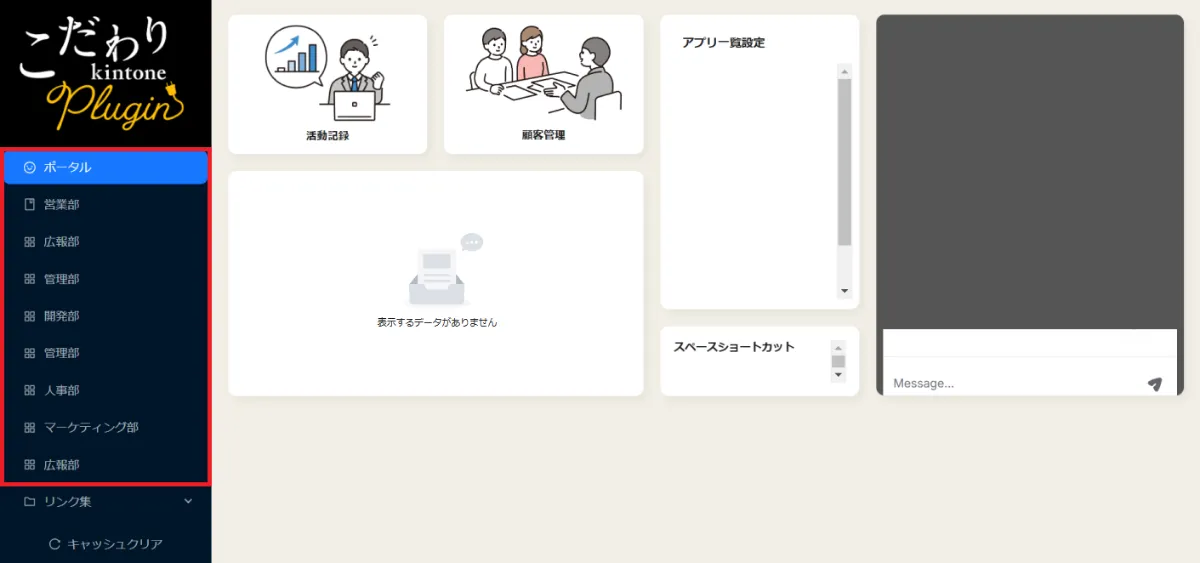Open the 開発部 sidebar item
Viewport: 1200px width, 563px height.
pyautogui.click(x=105, y=316)
